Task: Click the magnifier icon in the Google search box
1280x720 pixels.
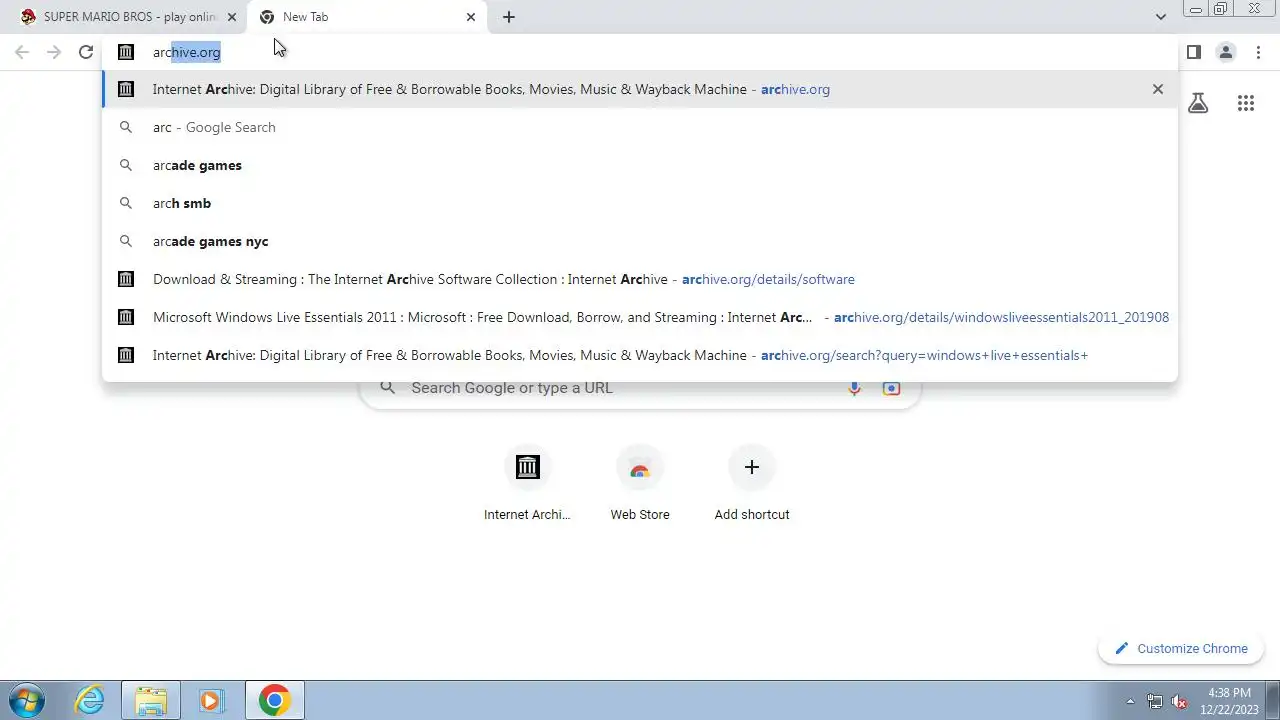Action: click(388, 388)
